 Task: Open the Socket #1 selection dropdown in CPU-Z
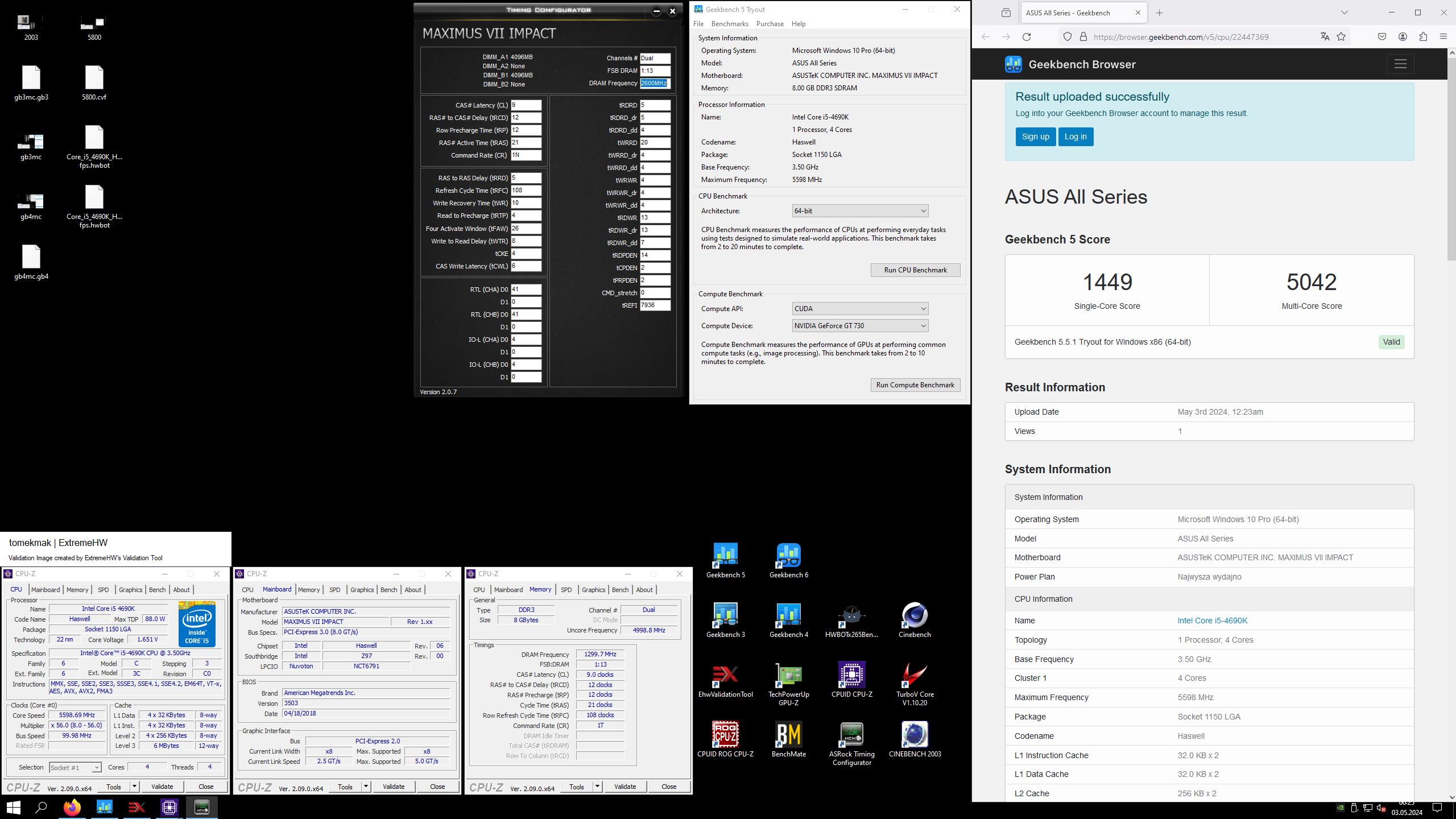(75, 767)
